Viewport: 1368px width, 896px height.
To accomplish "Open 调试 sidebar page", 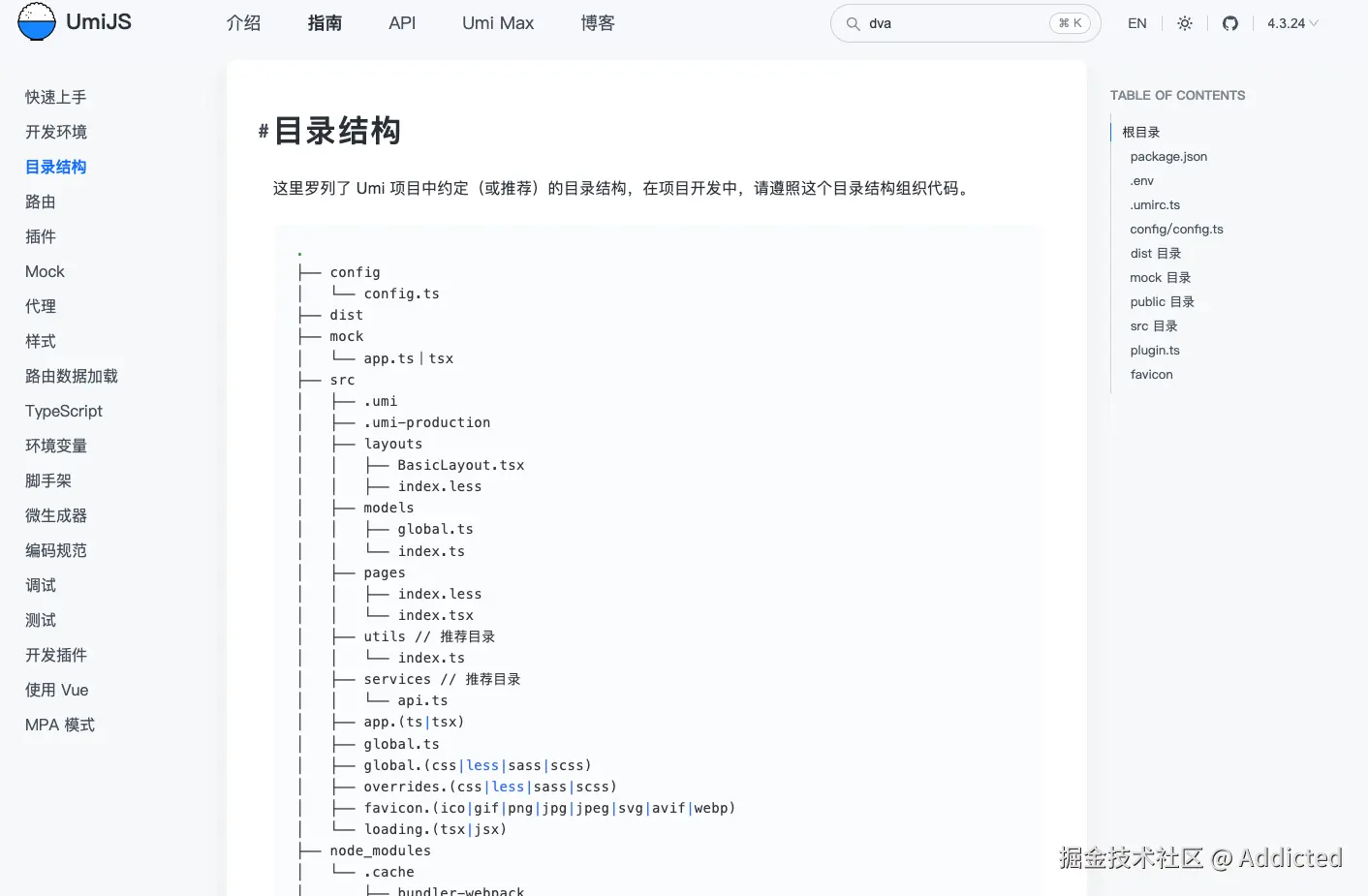I will click(41, 585).
